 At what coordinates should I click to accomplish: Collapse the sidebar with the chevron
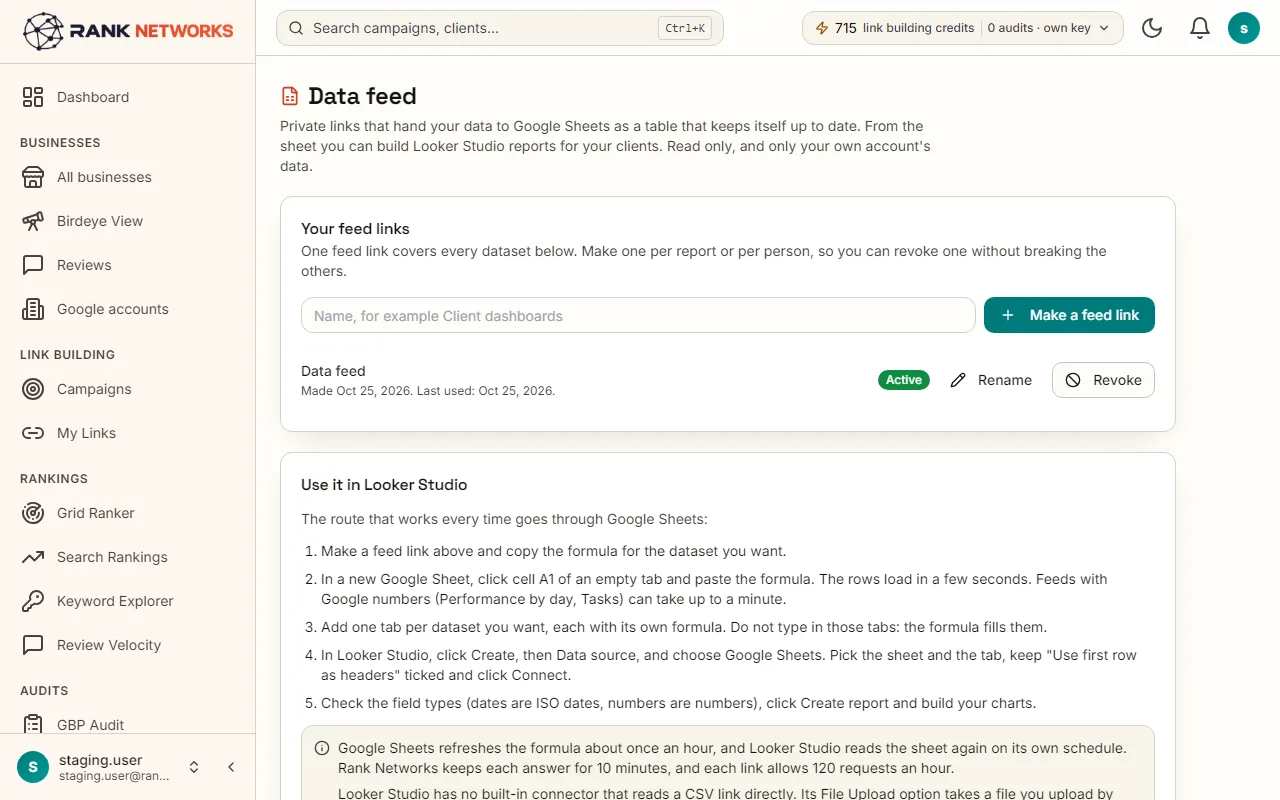pos(231,767)
